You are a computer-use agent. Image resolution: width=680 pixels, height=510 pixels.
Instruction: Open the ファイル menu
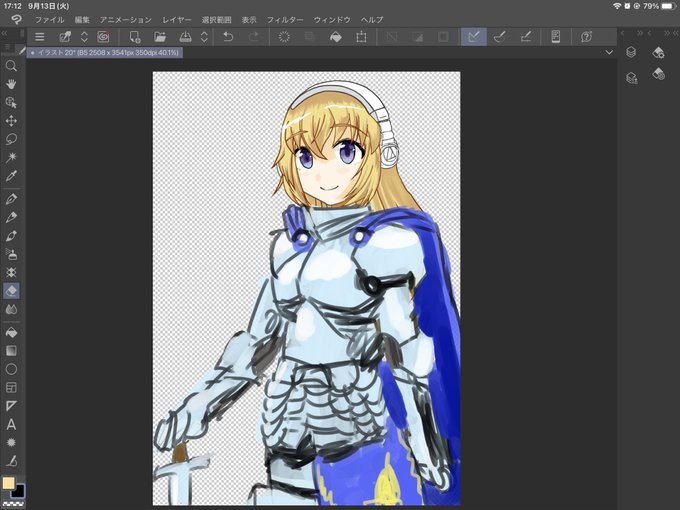49,20
